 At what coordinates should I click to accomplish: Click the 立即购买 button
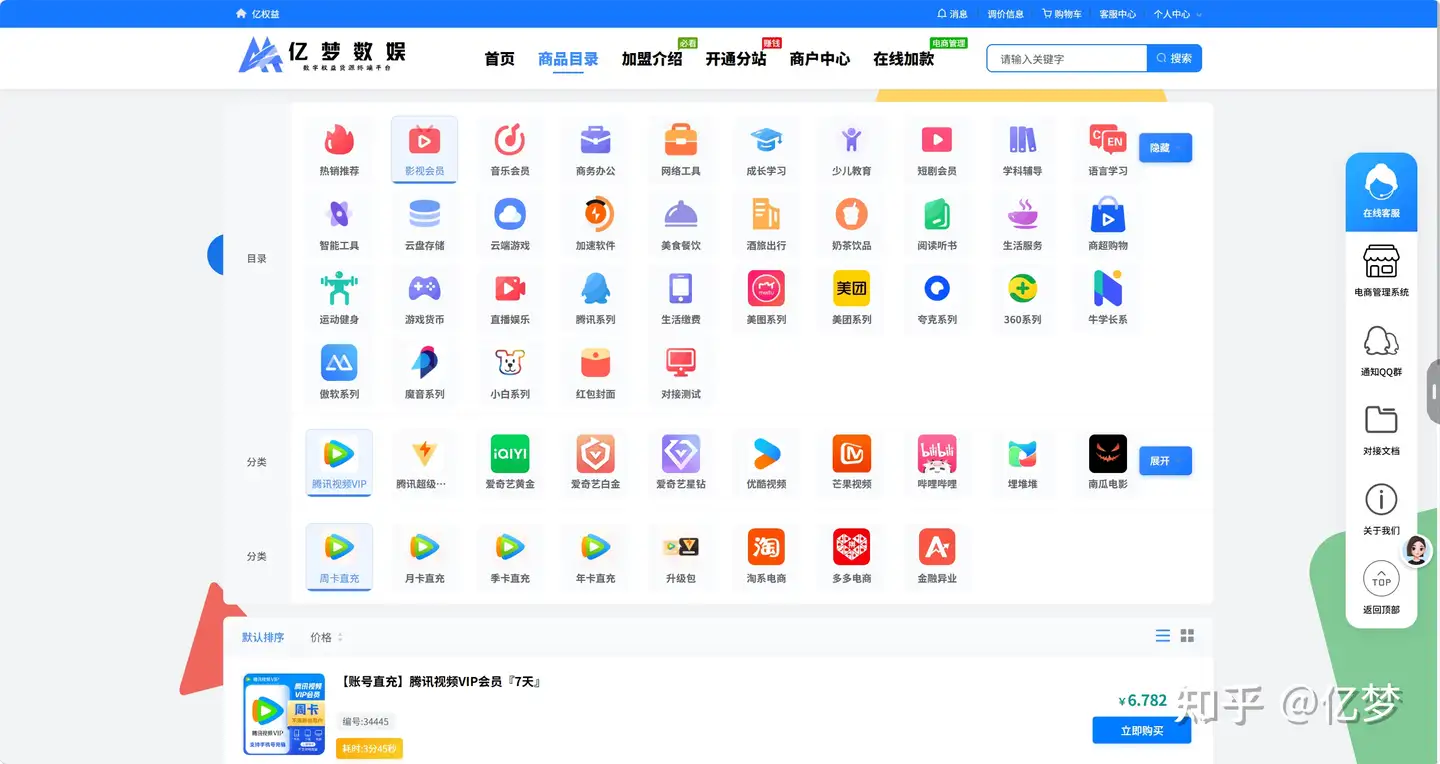[1142, 730]
